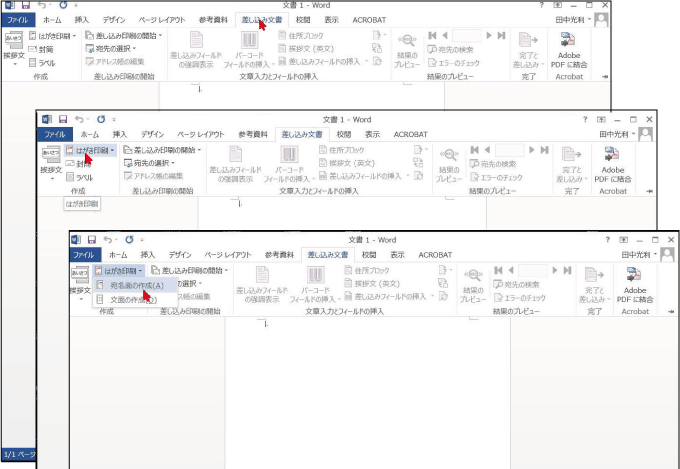Click ラベル label icon in the middle window
680x469 pixels.
point(84,177)
